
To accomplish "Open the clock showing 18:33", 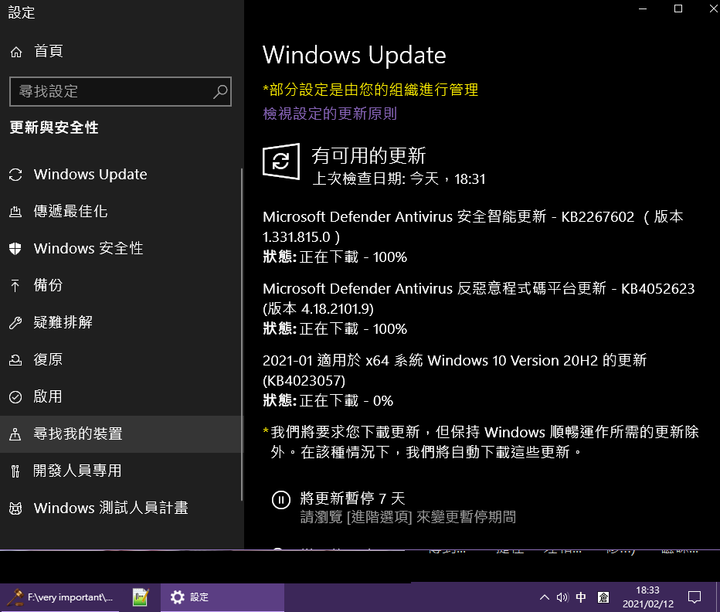I will coord(648,597).
